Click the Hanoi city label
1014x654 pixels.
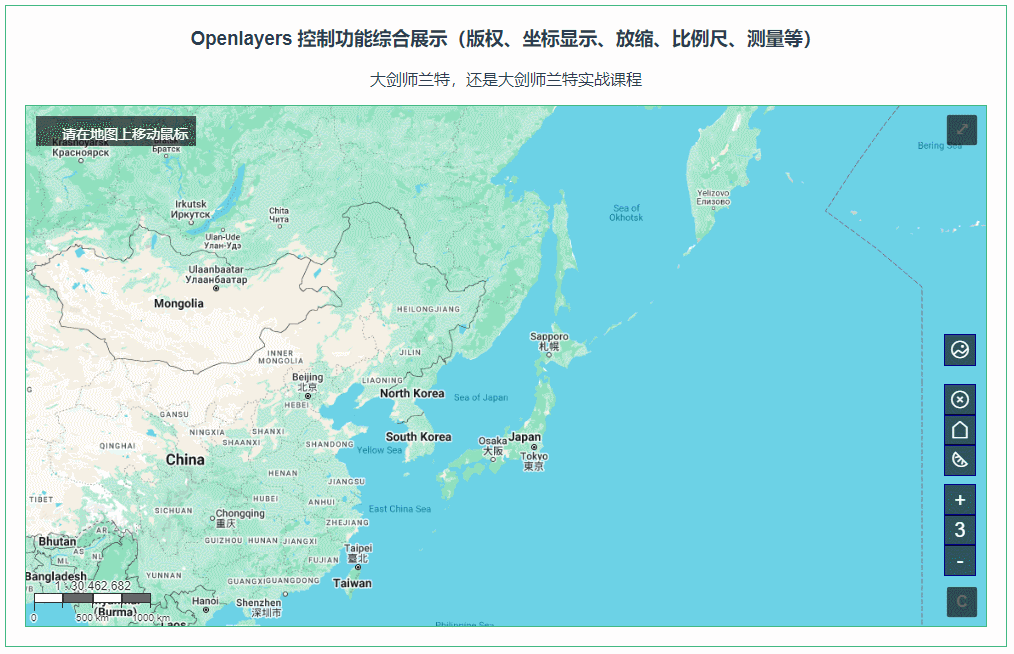[x=205, y=601]
